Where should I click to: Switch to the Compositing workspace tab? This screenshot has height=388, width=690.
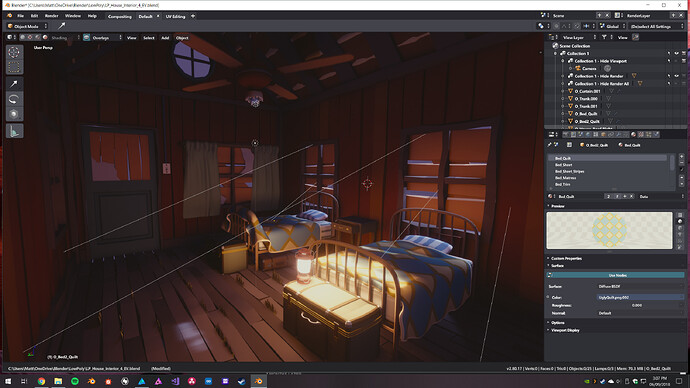point(119,17)
